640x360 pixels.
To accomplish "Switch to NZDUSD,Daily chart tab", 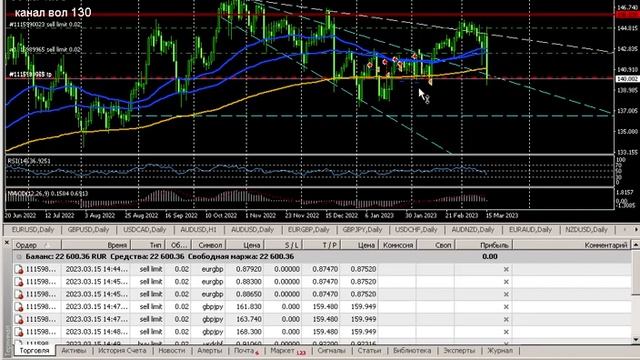I will [587, 230].
